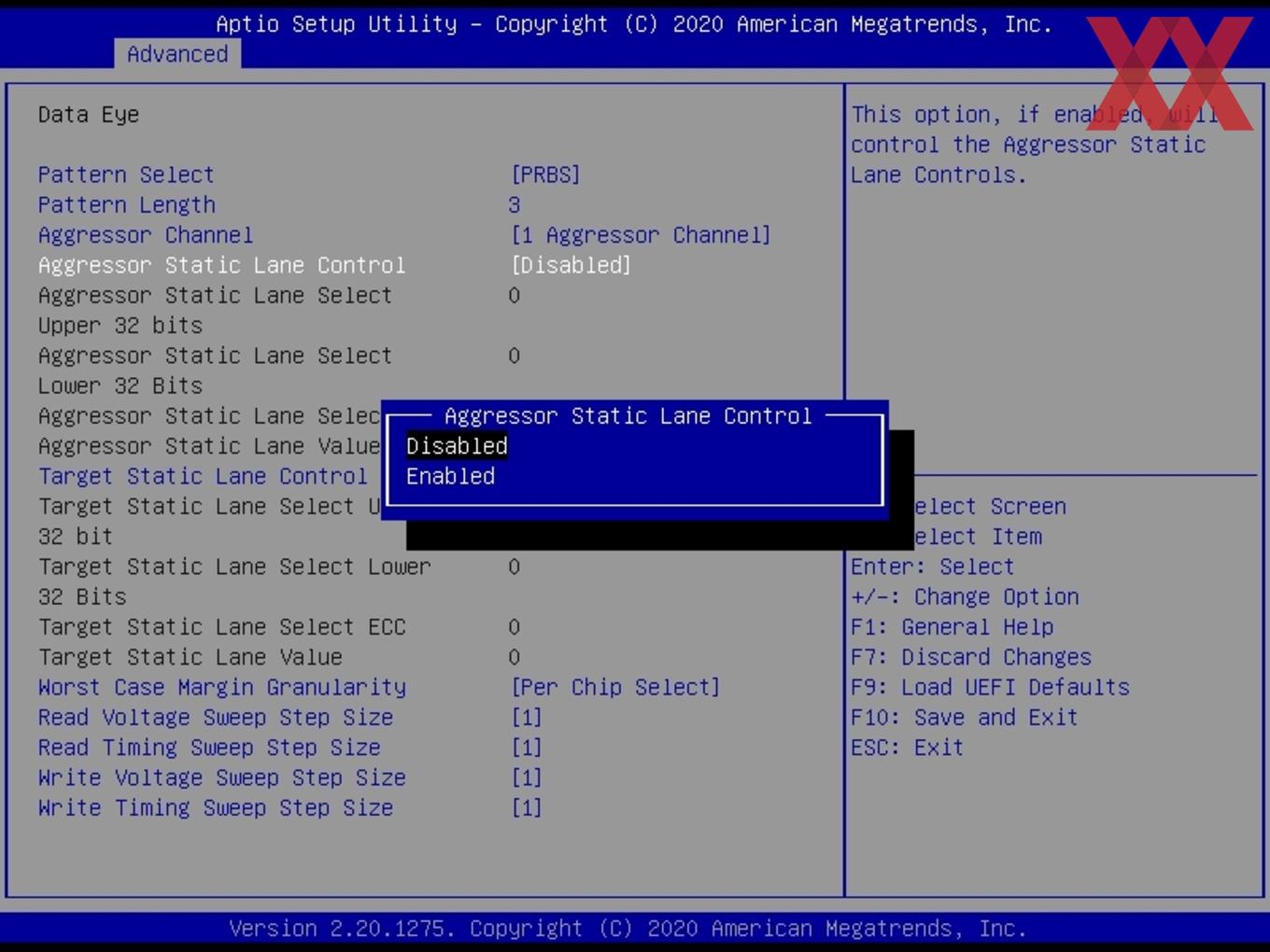
Task: Click value 0 of Aggressor Static Lane Select Lower
Action: (x=515, y=356)
